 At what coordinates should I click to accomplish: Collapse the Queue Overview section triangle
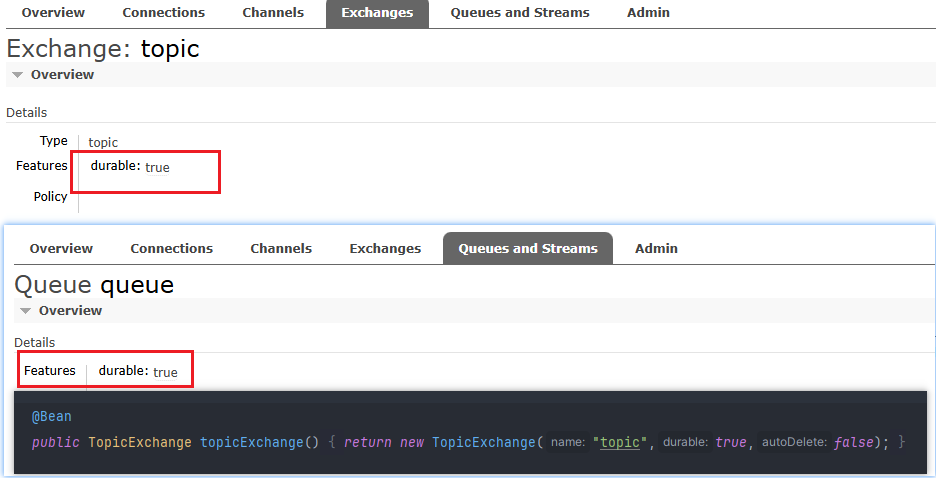(x=26, y=311)
